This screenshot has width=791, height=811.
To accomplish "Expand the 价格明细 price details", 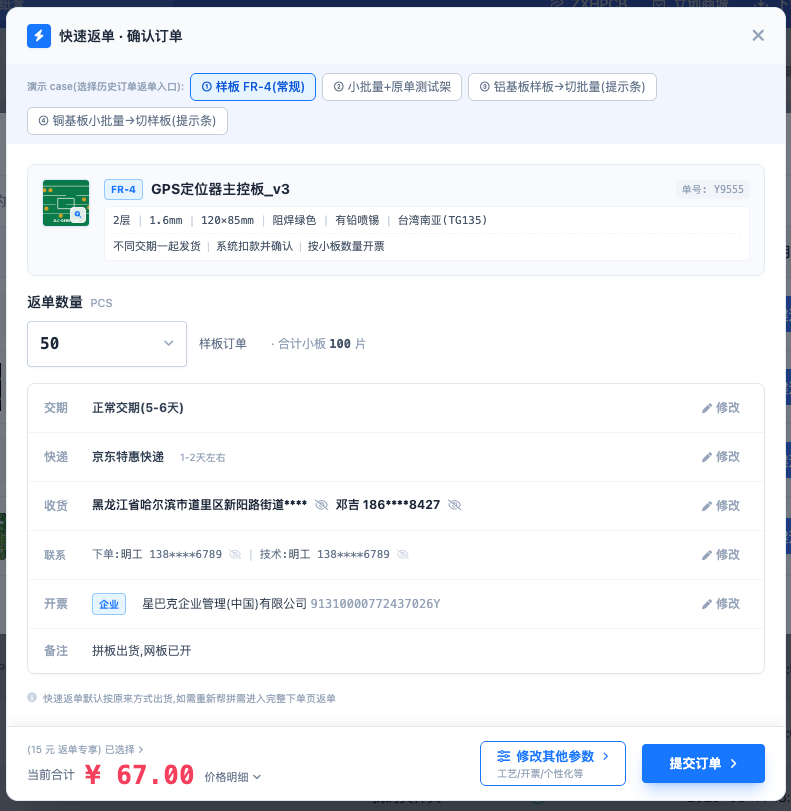I will coord(233,777).
